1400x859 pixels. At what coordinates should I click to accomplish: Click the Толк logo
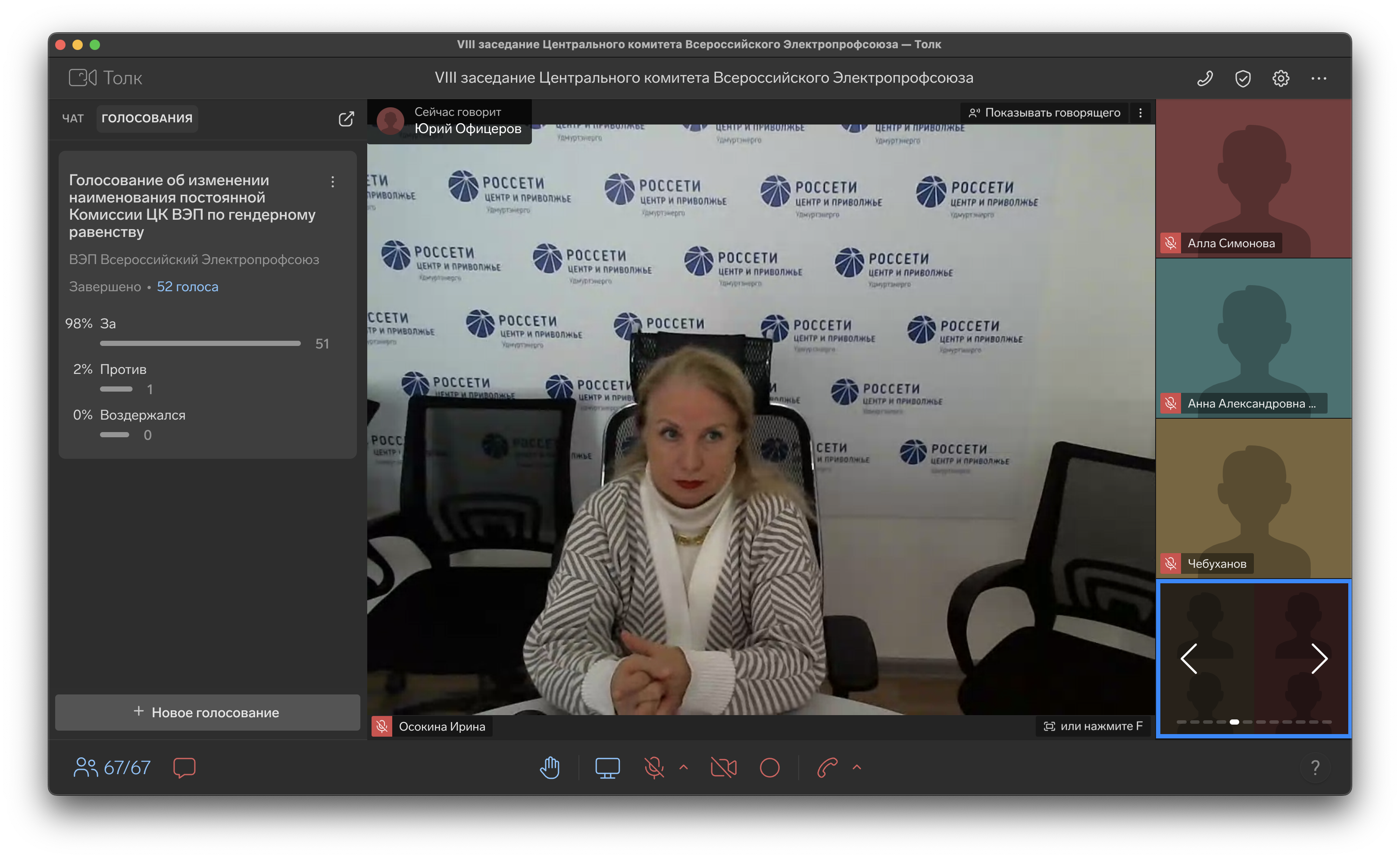point(105,78)
